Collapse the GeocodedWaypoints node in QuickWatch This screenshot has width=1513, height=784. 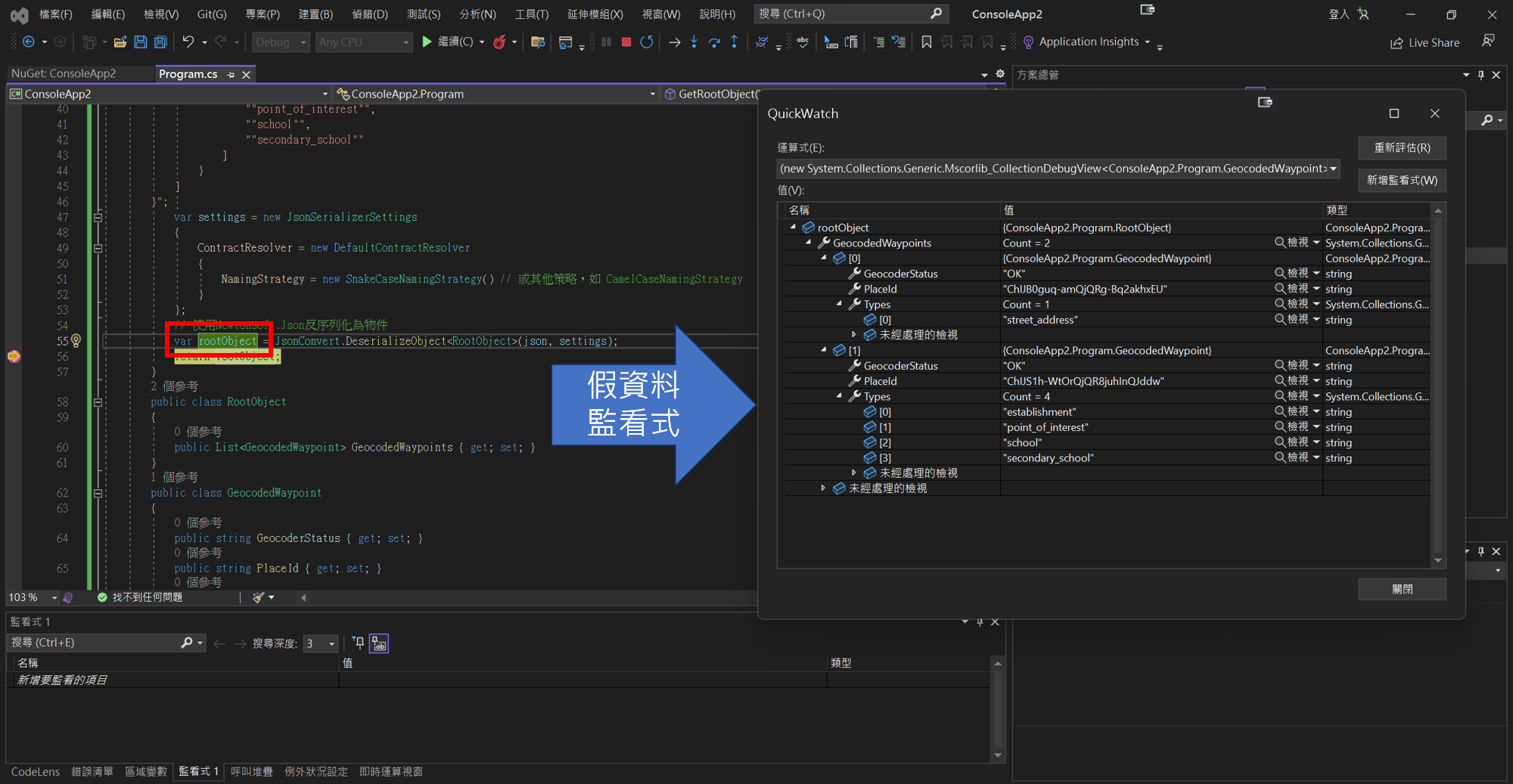[x=809, y=243]
